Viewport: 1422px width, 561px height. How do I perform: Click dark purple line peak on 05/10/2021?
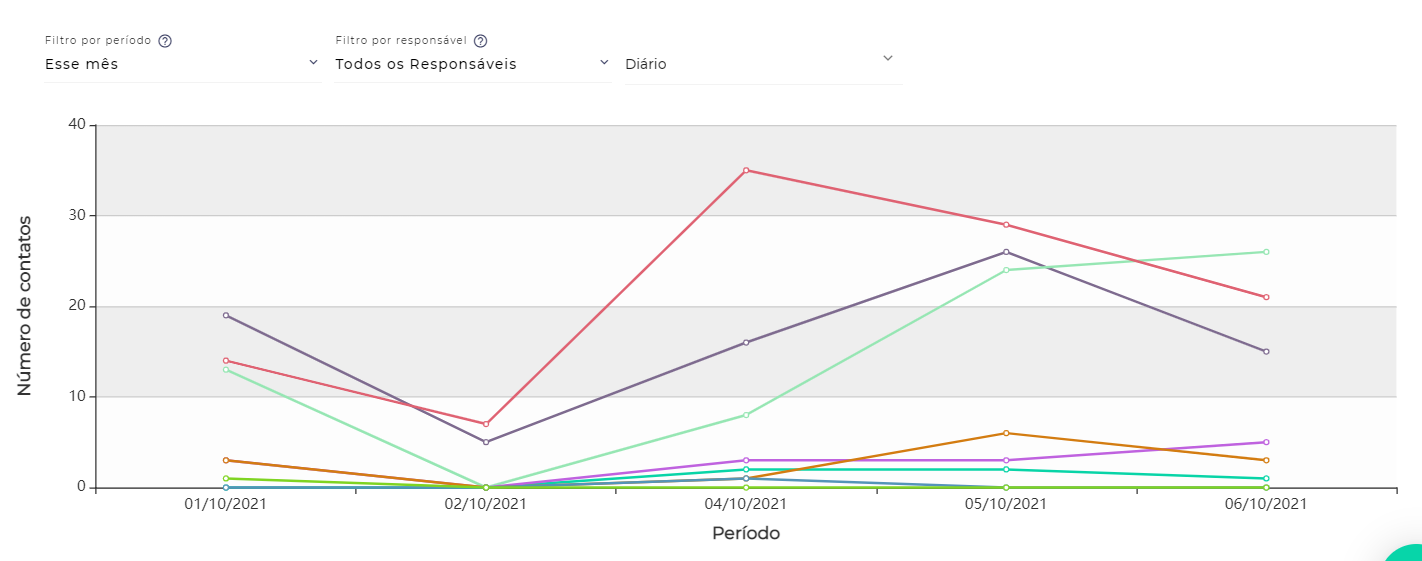tap(1006, 252)
